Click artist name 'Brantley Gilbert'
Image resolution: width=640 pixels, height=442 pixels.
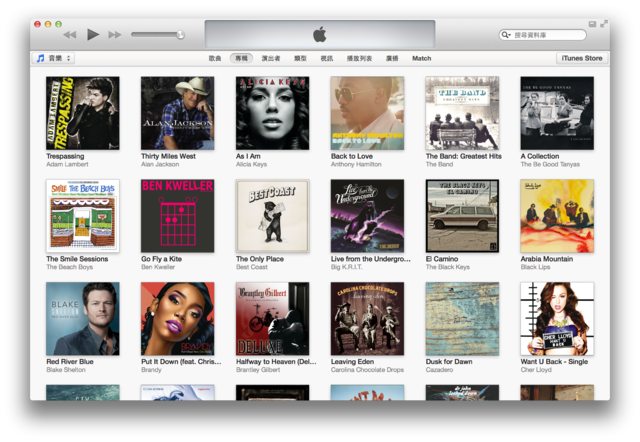(258, 370)
